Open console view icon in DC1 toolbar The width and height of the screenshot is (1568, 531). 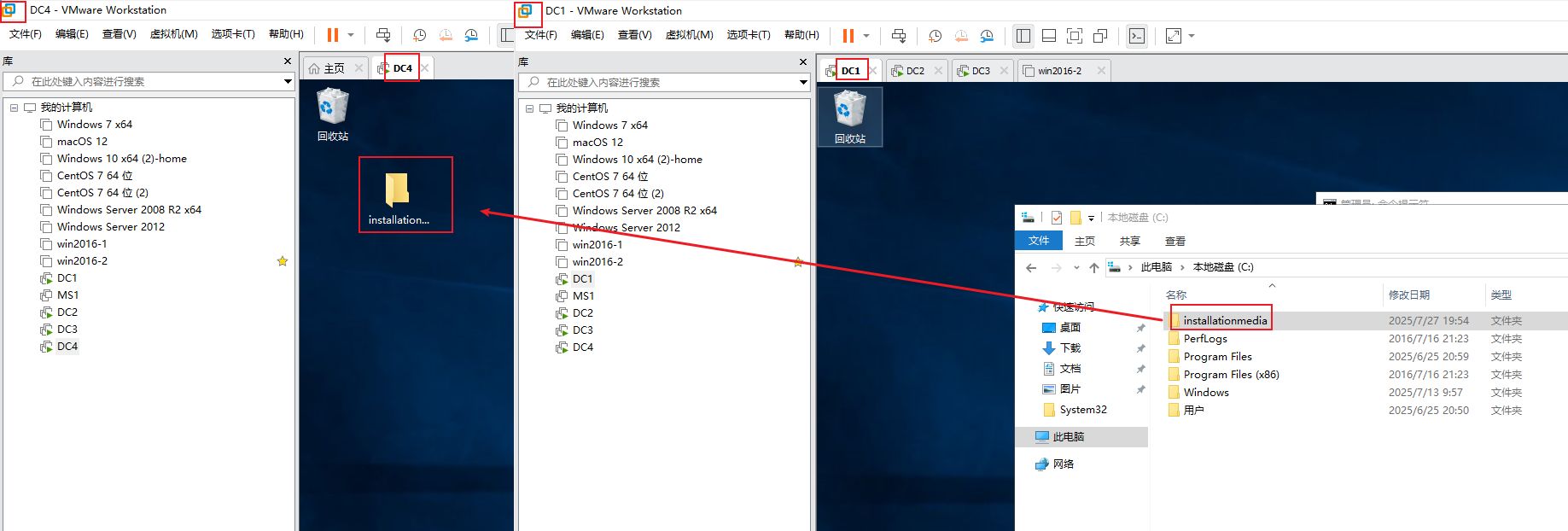click(x=1137, y=36)
